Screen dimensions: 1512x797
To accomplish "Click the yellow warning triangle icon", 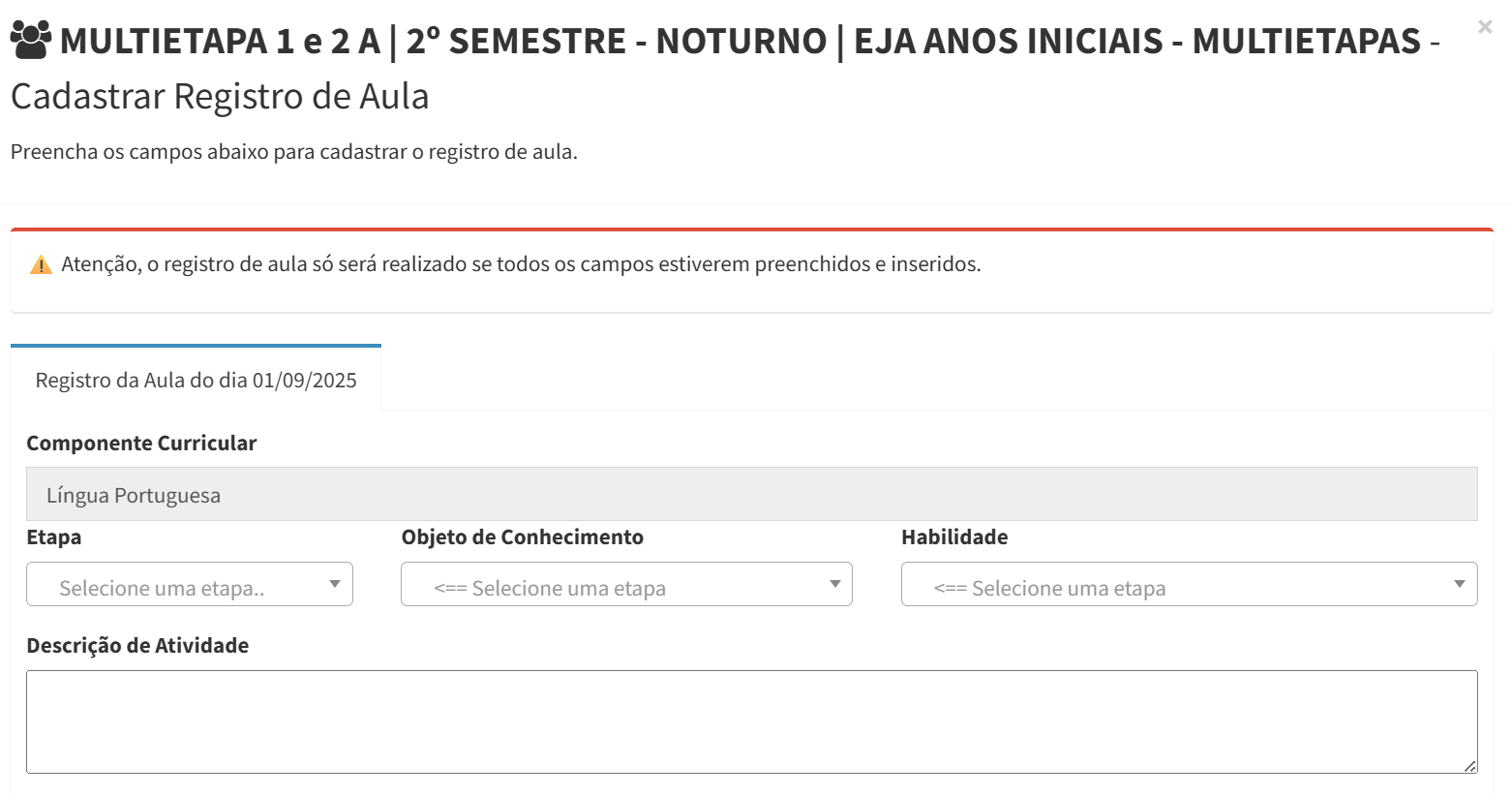I will point(41,264).
